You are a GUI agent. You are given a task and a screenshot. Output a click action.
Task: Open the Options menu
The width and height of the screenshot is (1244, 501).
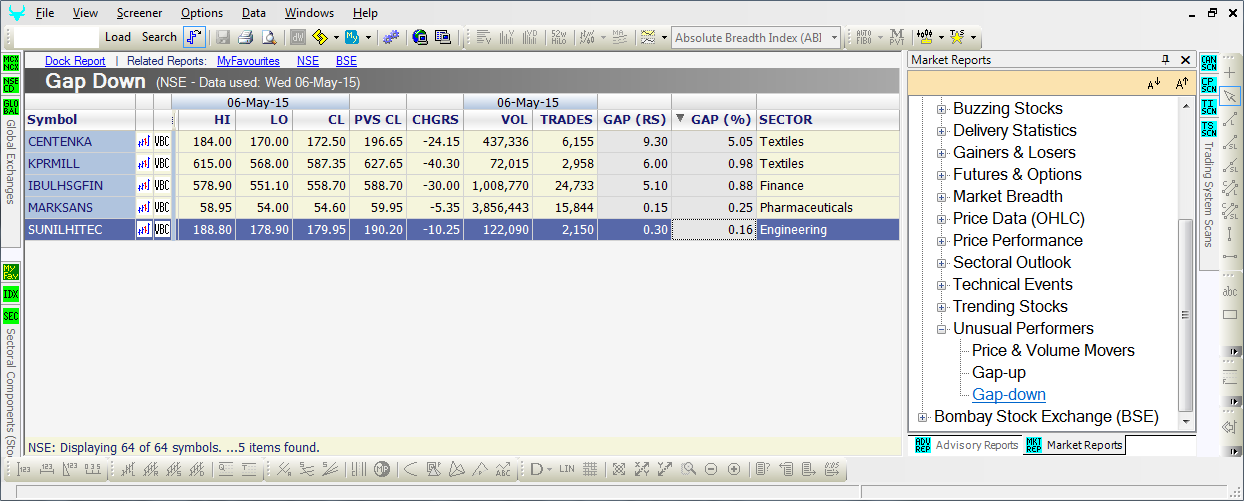202,13
